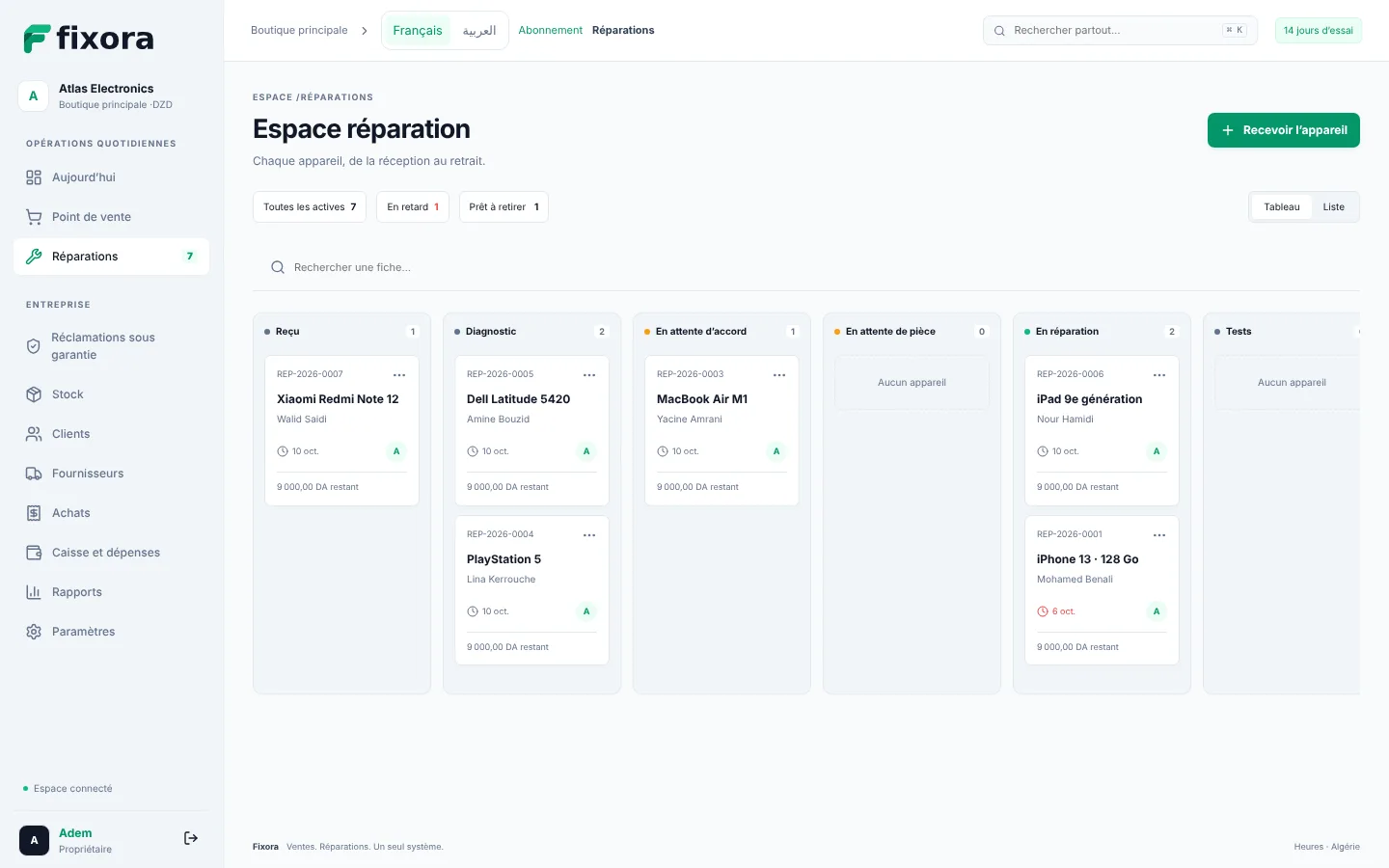Open Paramètres gear icon
This screenshot has height=868, width=1389.
pos(34,632)
